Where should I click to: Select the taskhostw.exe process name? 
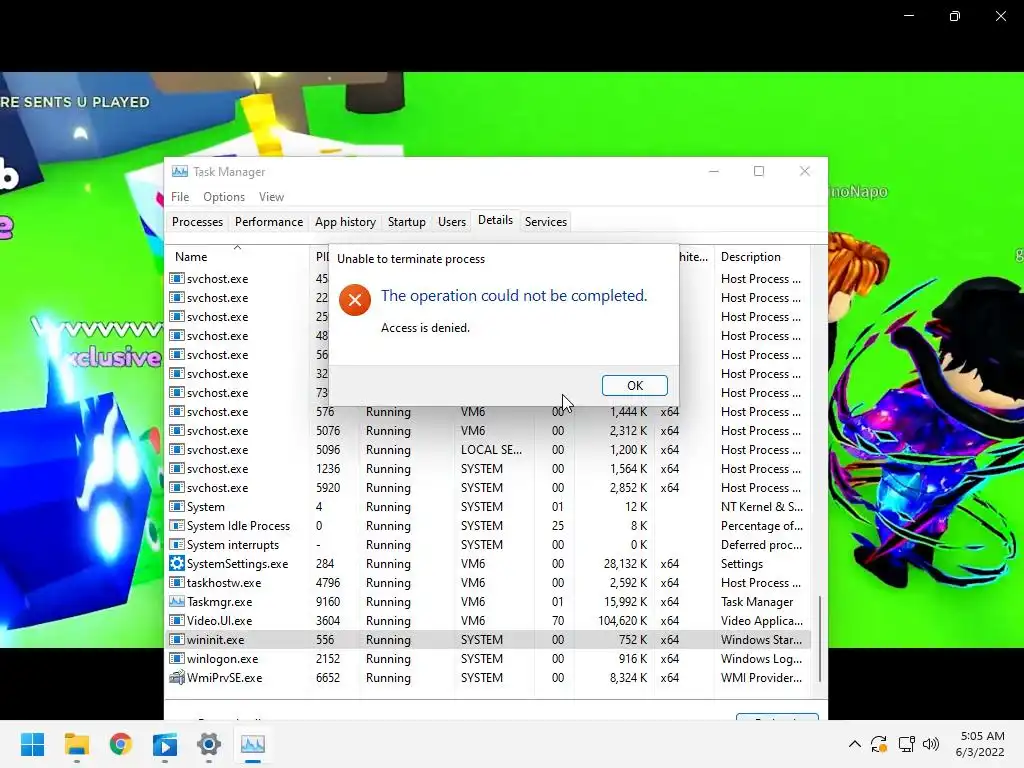coord(224,583)
